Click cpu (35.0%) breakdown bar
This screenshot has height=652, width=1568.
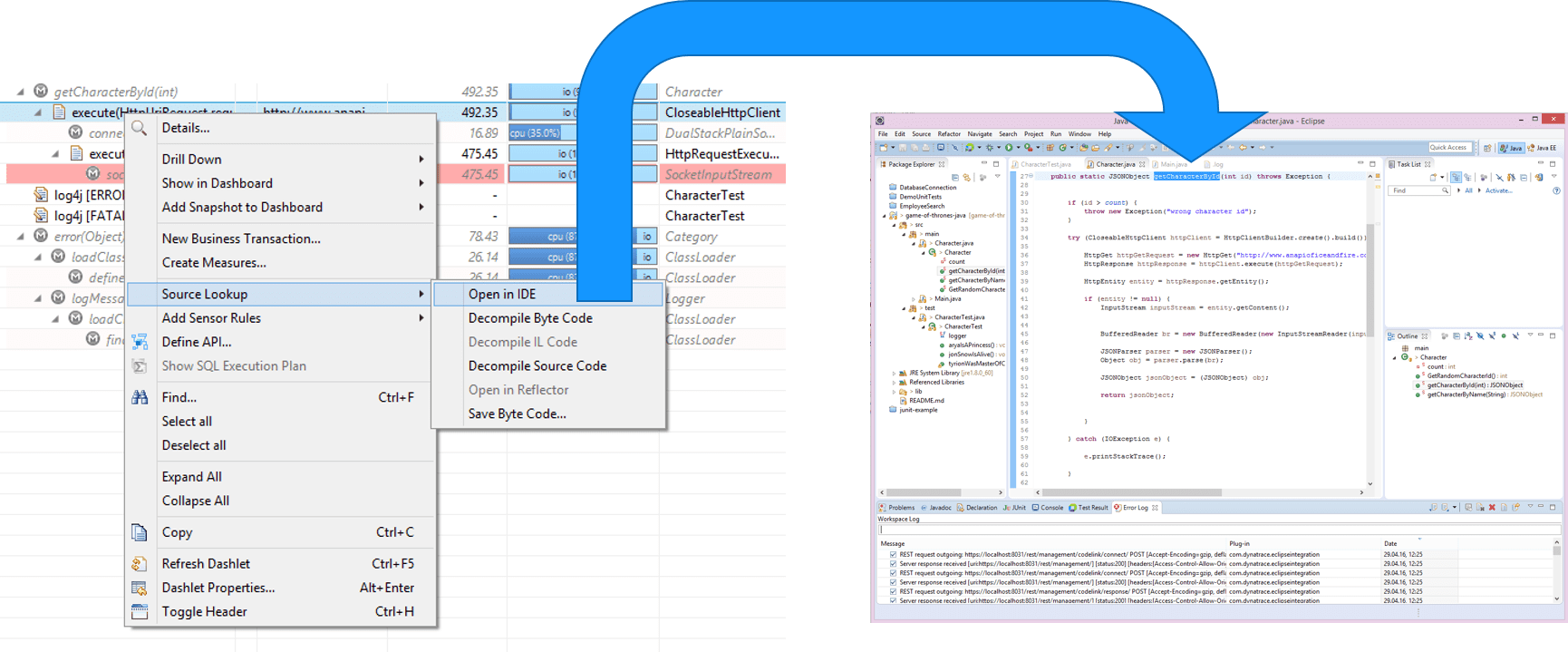[x=535, y=132]
